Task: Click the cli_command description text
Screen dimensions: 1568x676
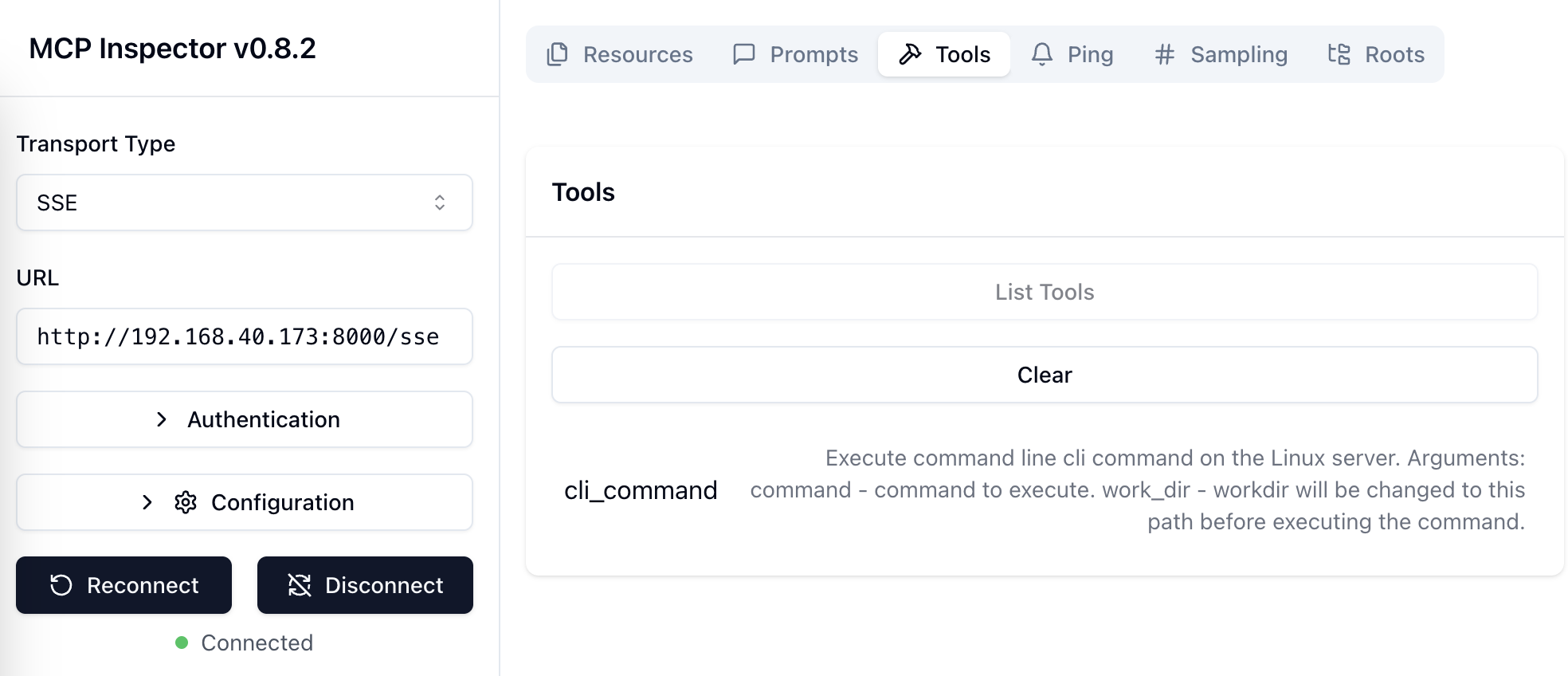Action: pos(1137,489)
